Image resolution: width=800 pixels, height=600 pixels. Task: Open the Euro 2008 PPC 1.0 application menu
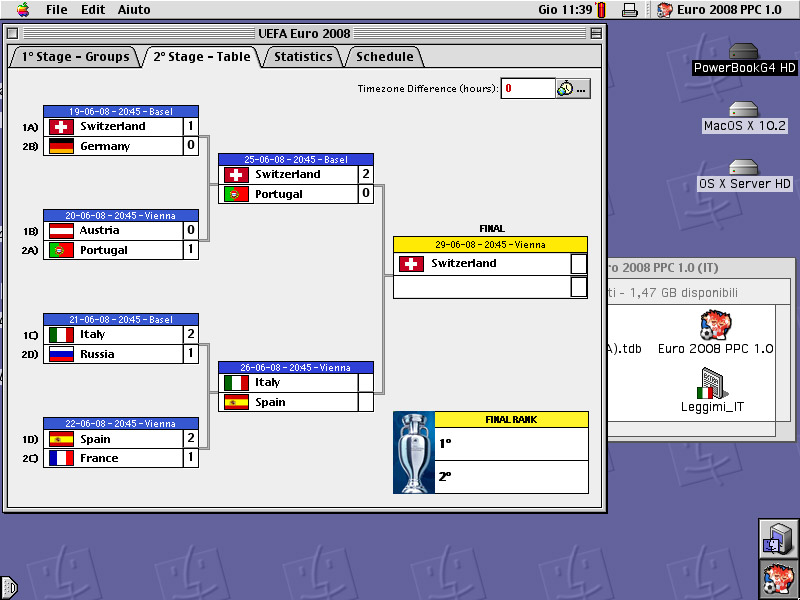coord(719,10)
